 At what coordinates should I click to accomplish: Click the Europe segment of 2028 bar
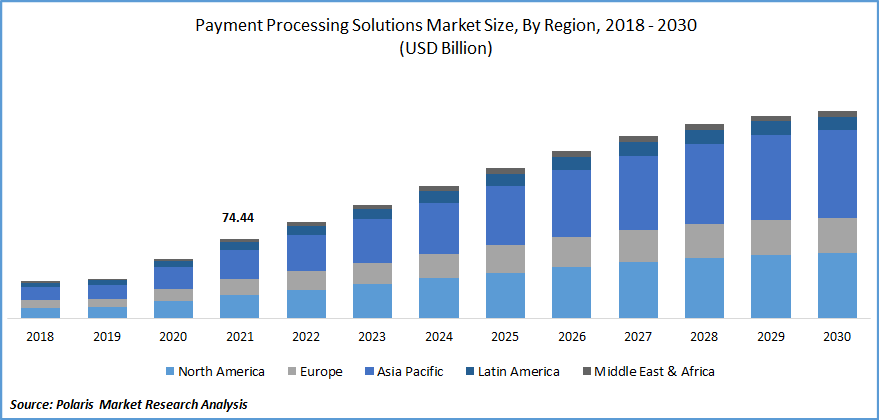pos(705,241)
